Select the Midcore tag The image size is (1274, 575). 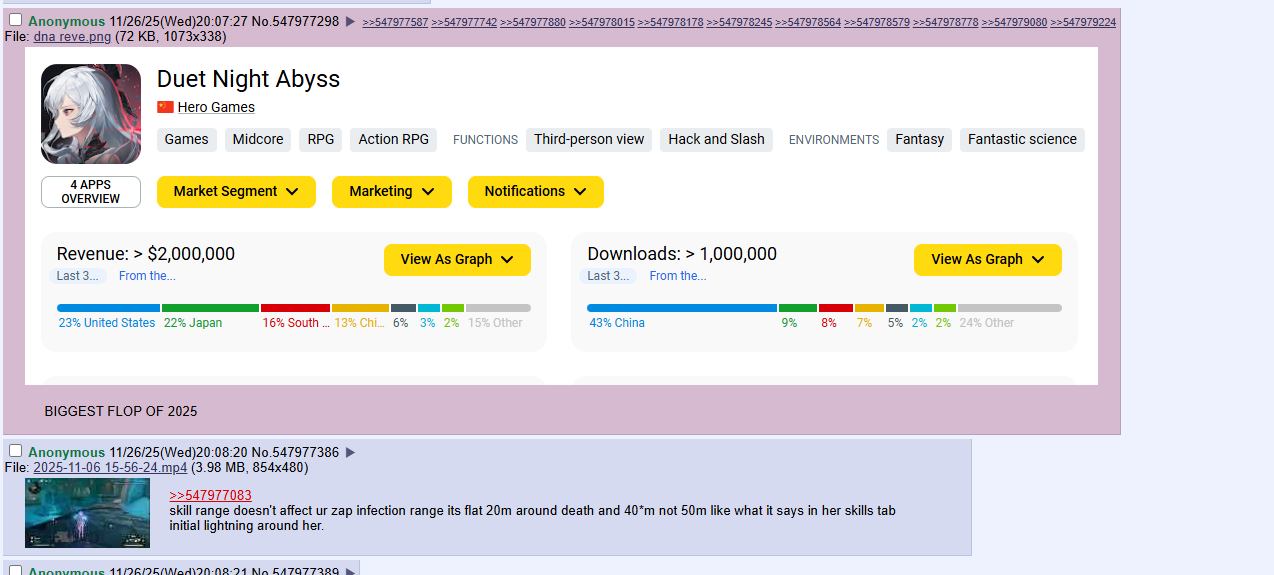[258, 140]
